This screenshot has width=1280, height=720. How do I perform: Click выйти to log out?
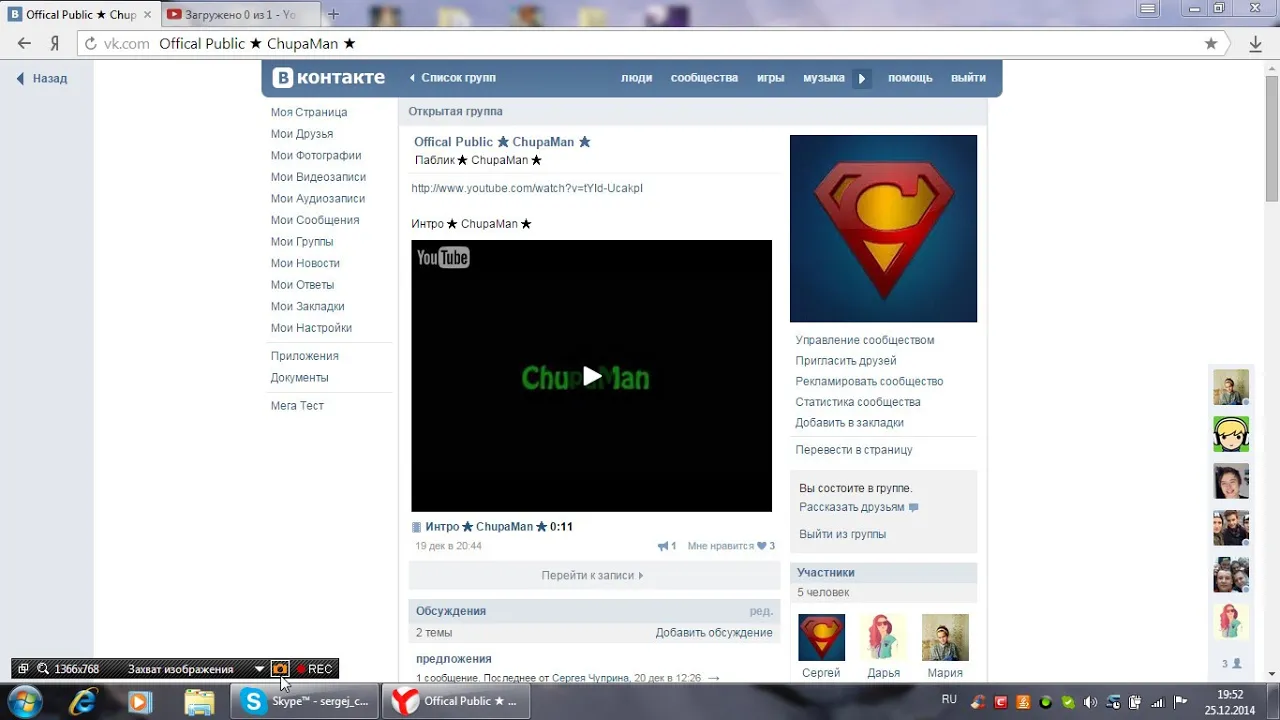coord(968,77)
